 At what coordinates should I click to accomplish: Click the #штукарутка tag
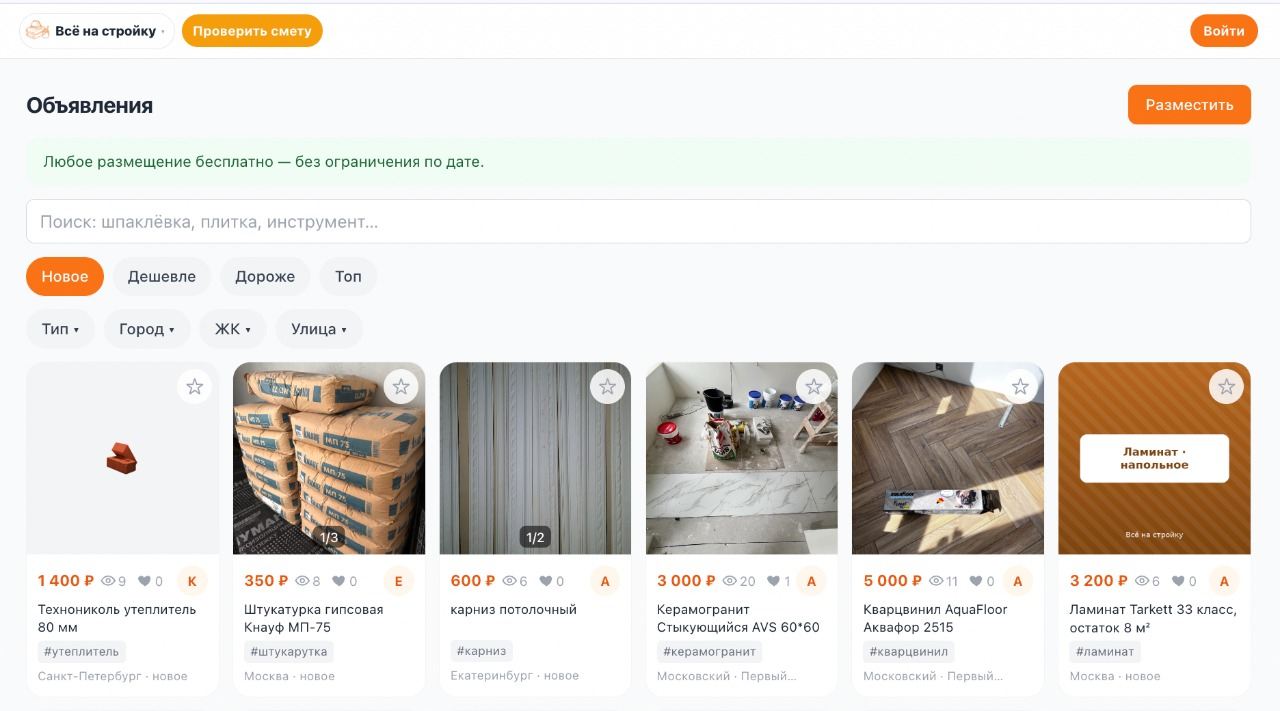289,651
